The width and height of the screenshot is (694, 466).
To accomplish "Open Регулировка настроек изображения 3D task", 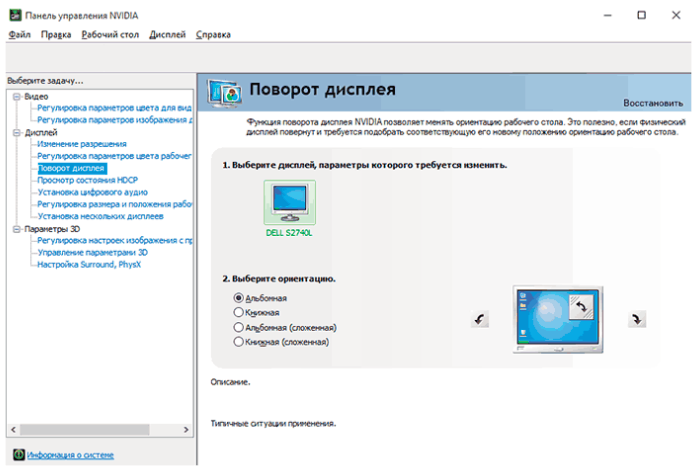I will [x=115, y=240].
